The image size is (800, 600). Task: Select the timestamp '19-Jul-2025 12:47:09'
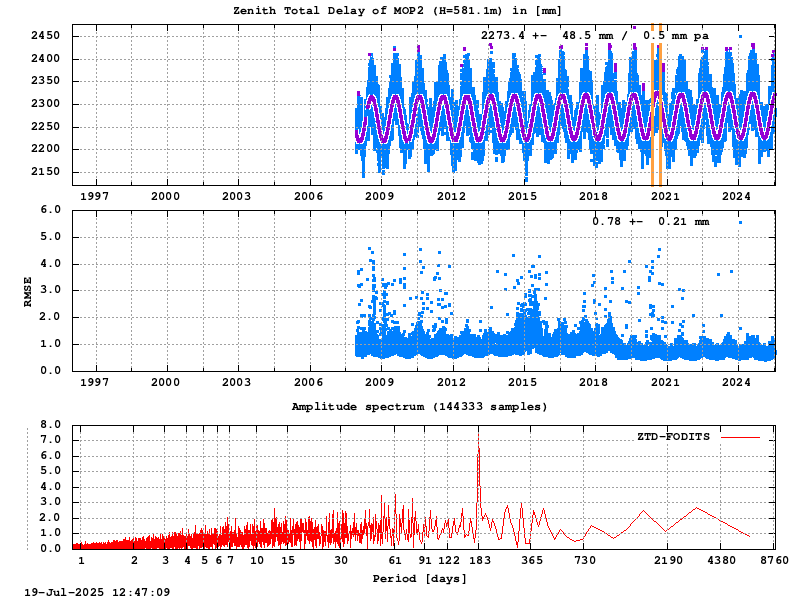tap(97, 592)
